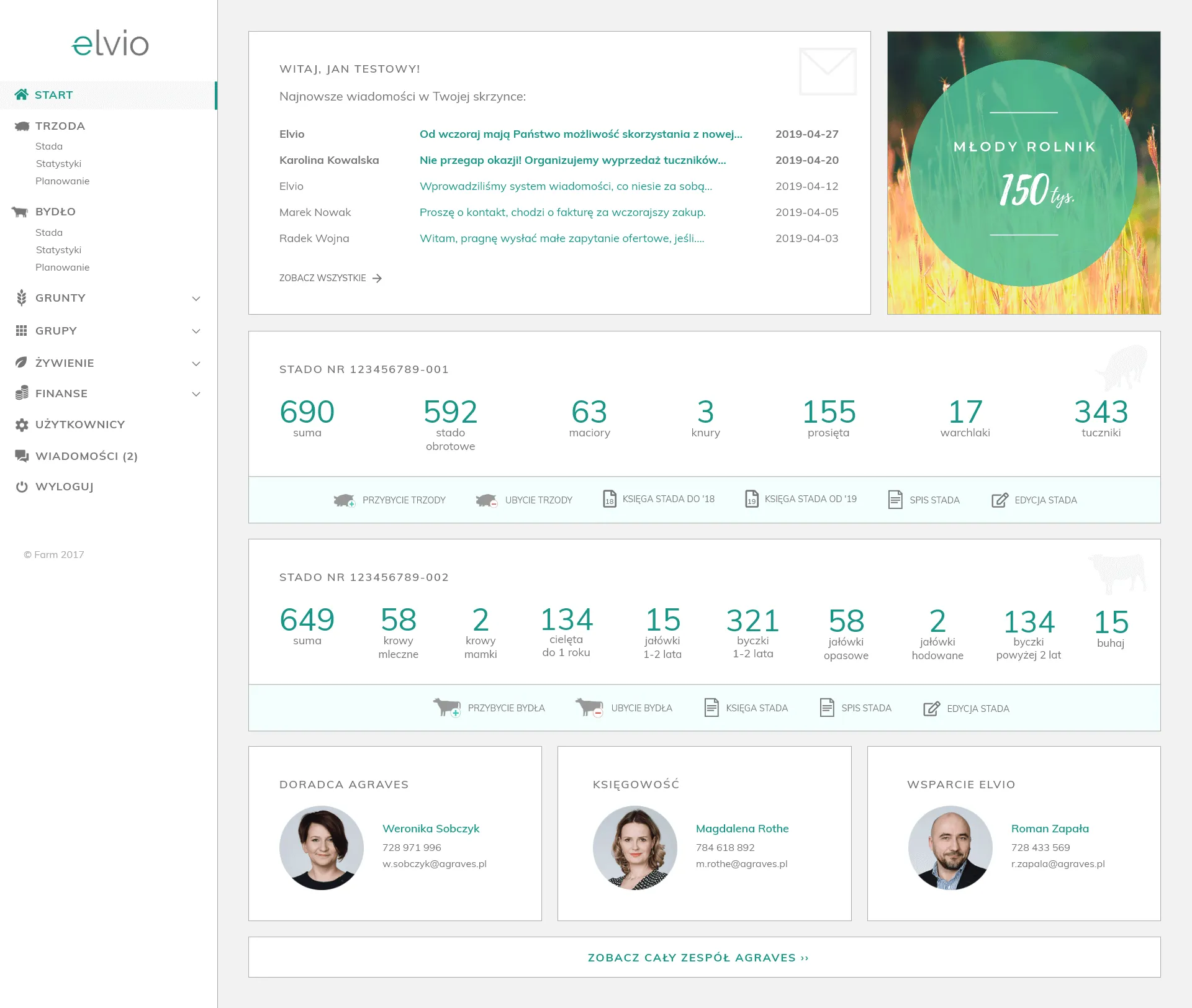Expand the ŻYWIENIE menu chevron

(196, 364)
